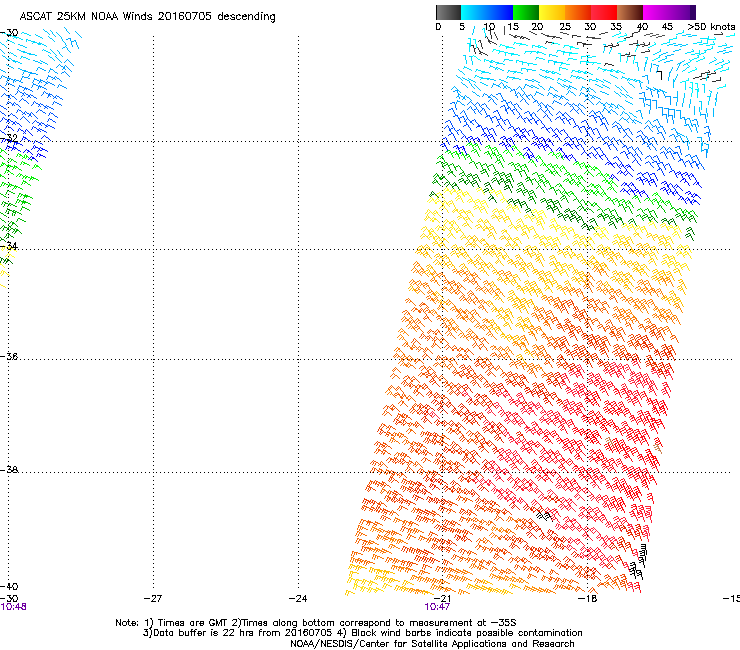Click the longitude label '-21'

tap(442, 599)
